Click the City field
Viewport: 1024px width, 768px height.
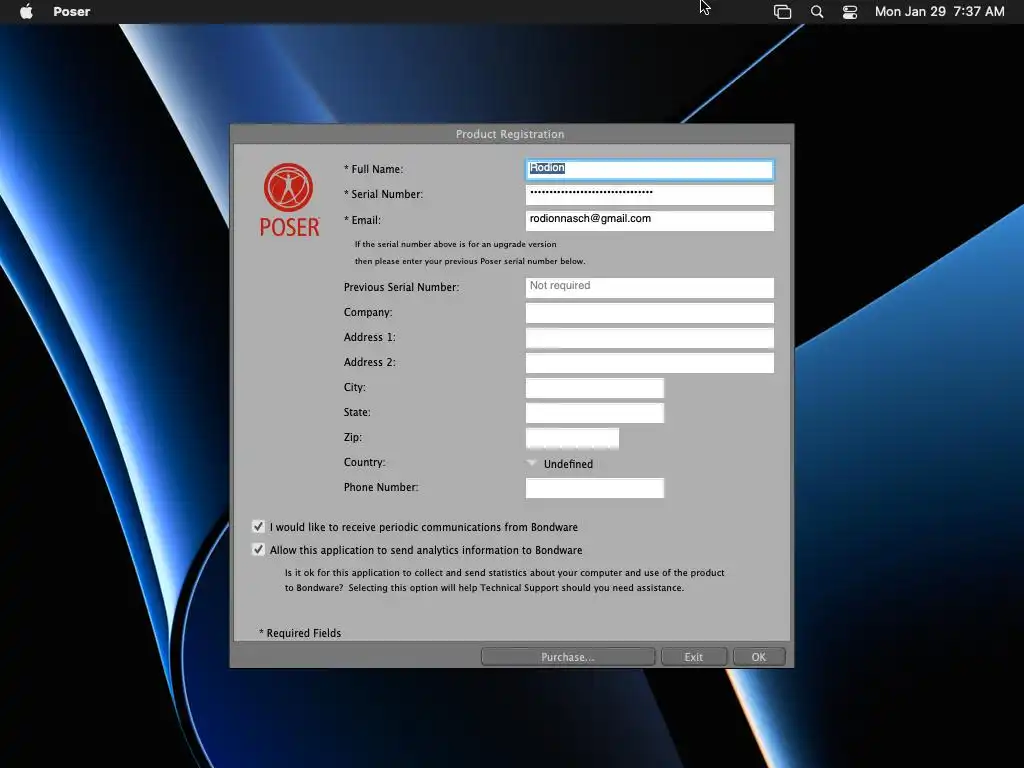point(594,388)
